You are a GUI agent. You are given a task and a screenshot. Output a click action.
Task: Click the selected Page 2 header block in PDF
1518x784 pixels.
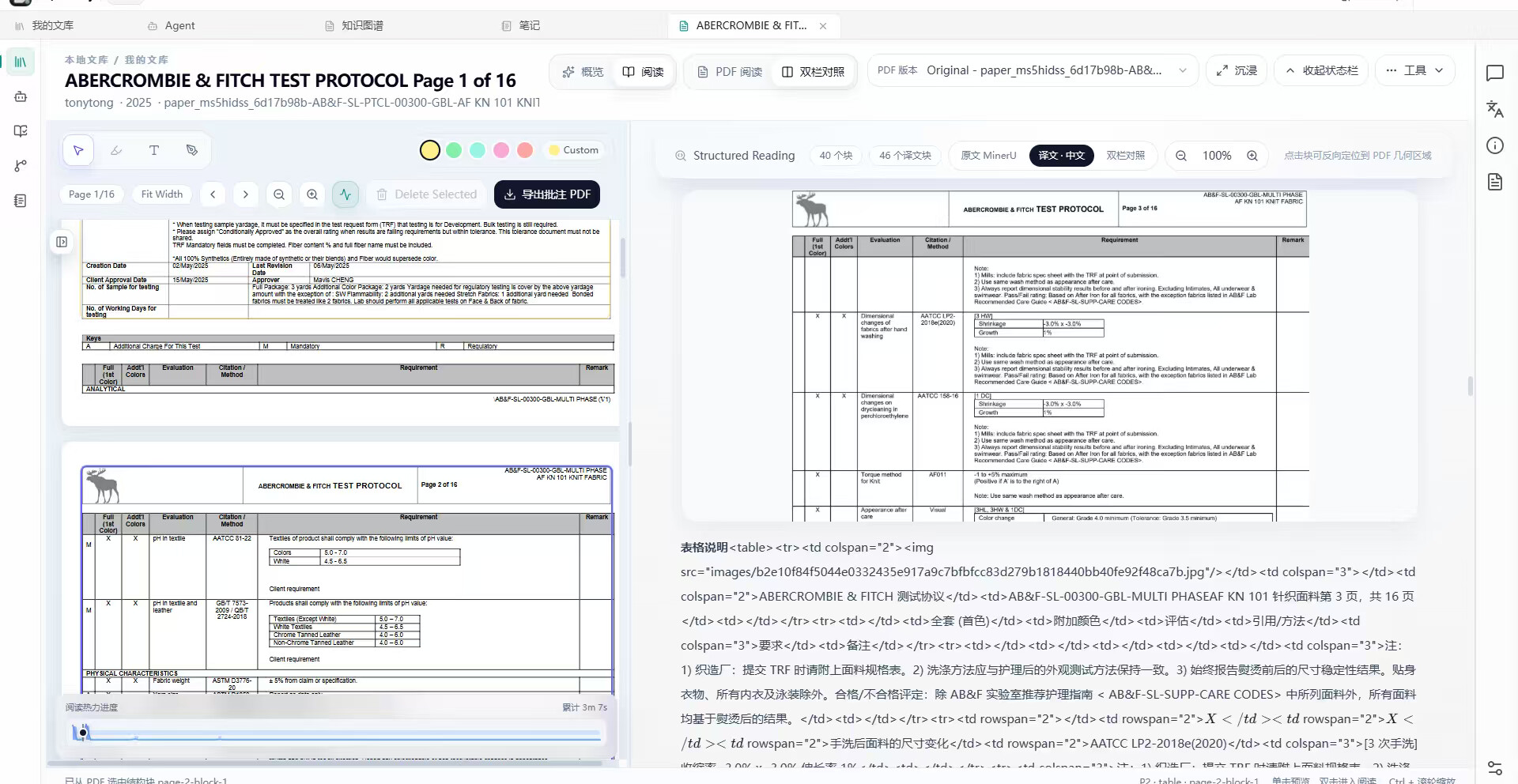click(346, 485)
